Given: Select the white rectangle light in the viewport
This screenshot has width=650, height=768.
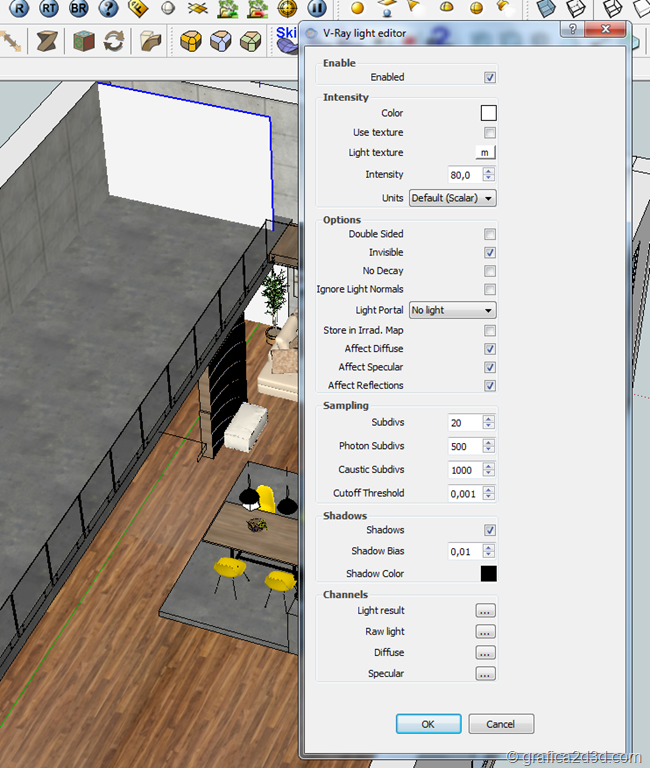Looking at the screenshot, I should point(186,154).
